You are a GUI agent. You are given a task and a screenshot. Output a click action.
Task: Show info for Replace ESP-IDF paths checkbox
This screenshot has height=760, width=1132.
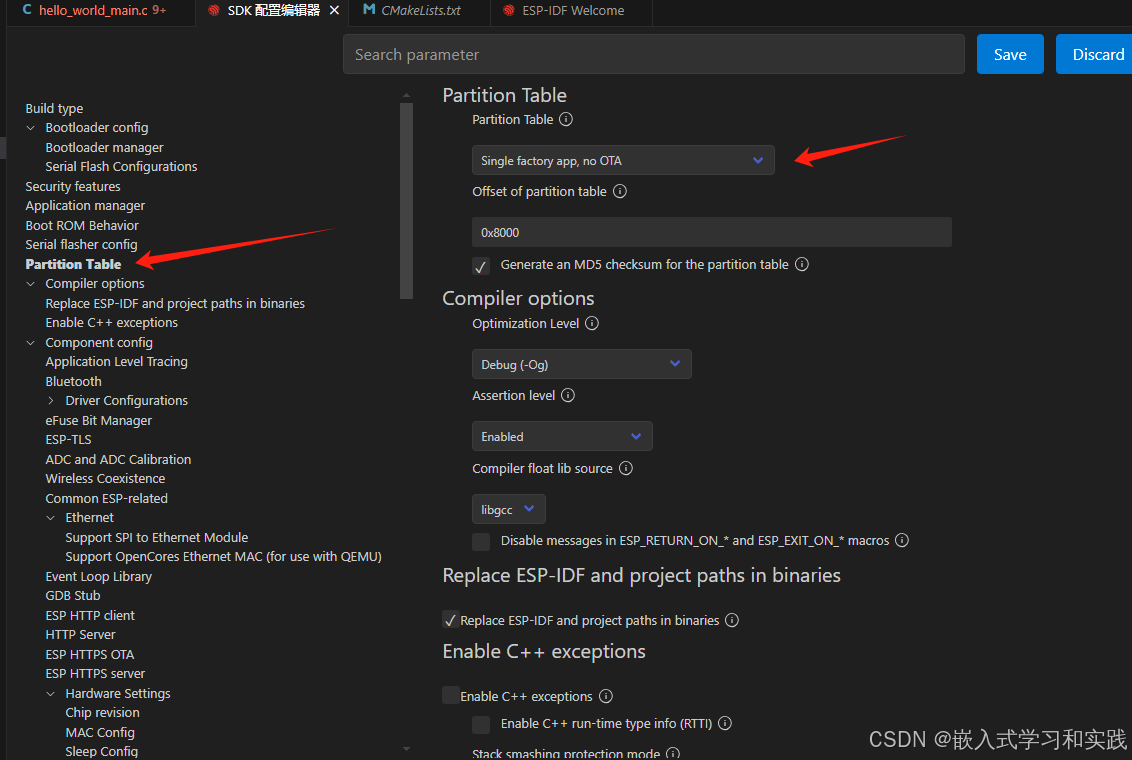[x=732, y=620]
